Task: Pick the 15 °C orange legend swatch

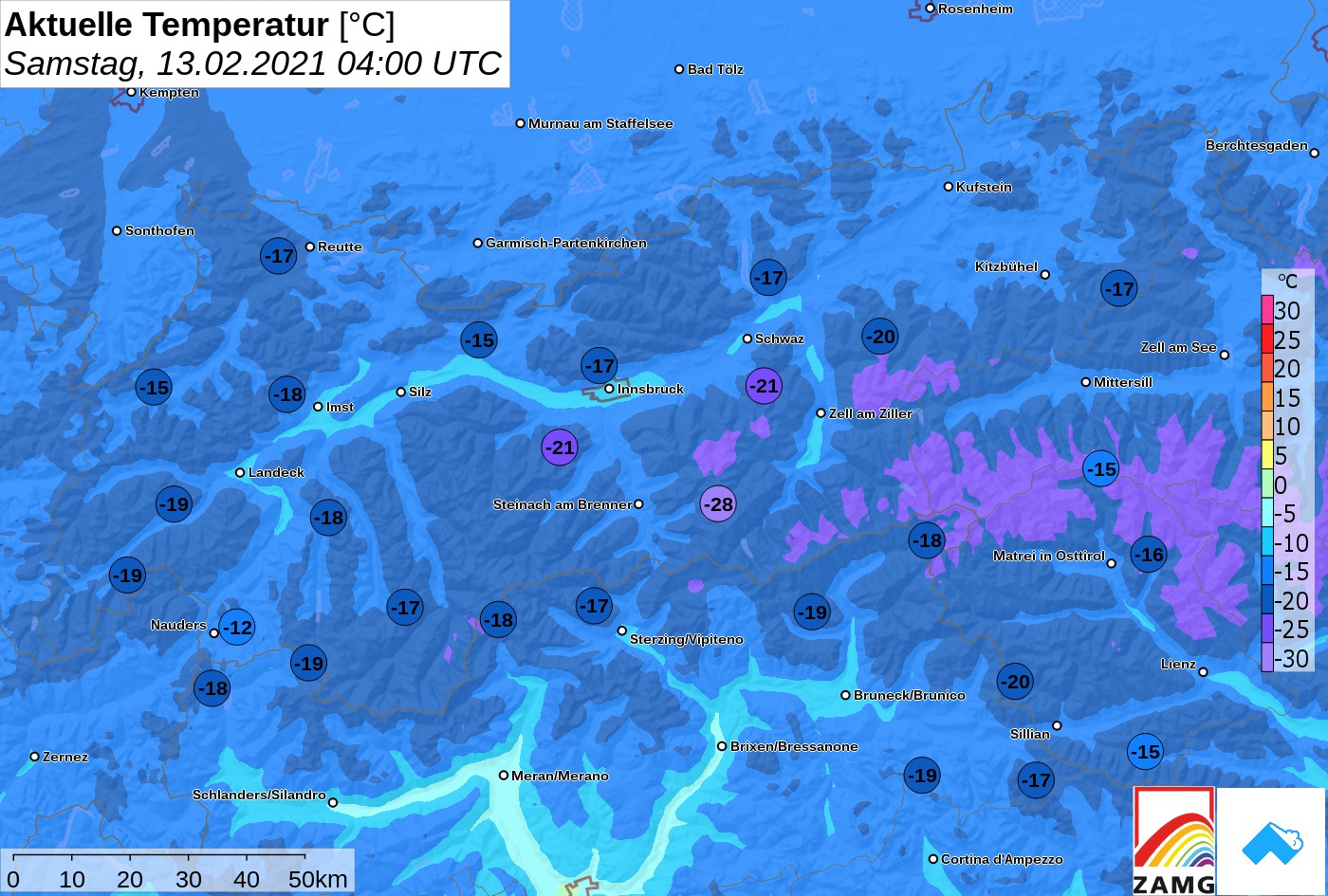Action: 1267,397
